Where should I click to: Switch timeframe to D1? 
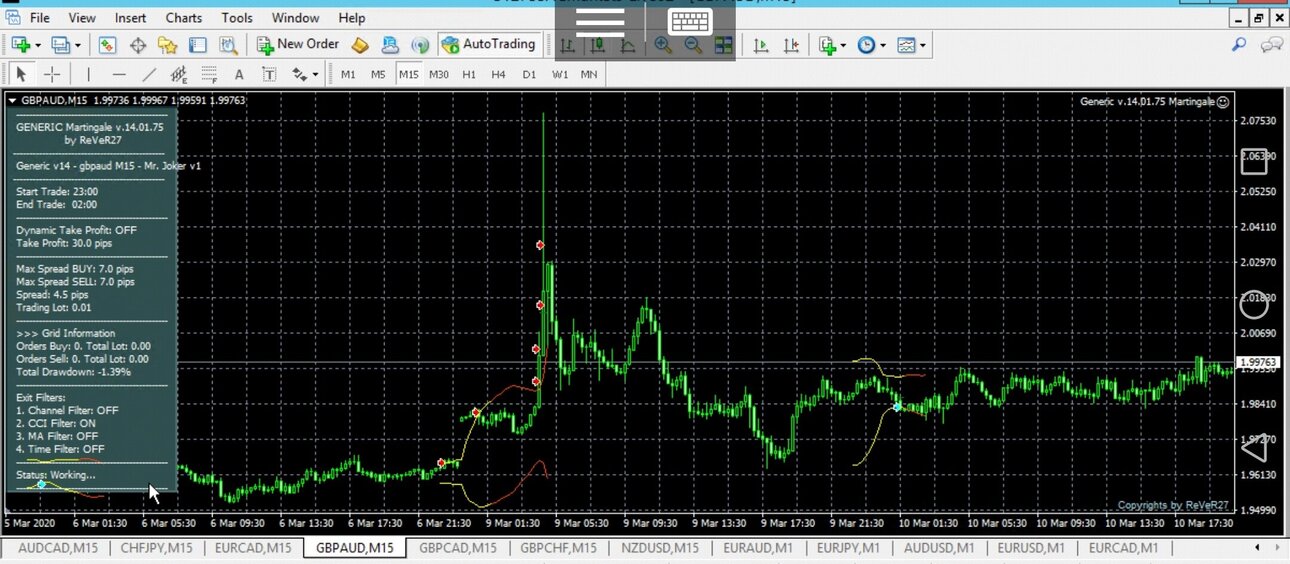tap(529, 74)
